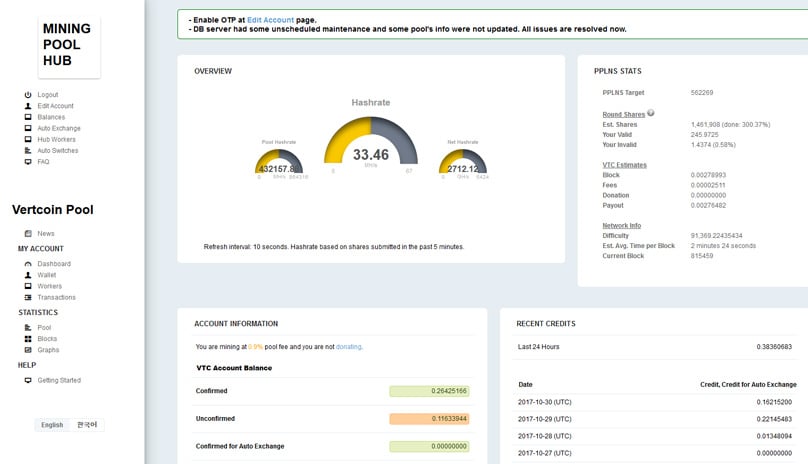The height and width of the screenshot is (464, 808).
Task: Click the Unconfirmed balance value 0.11633944
Action: [x=429, y=419]
